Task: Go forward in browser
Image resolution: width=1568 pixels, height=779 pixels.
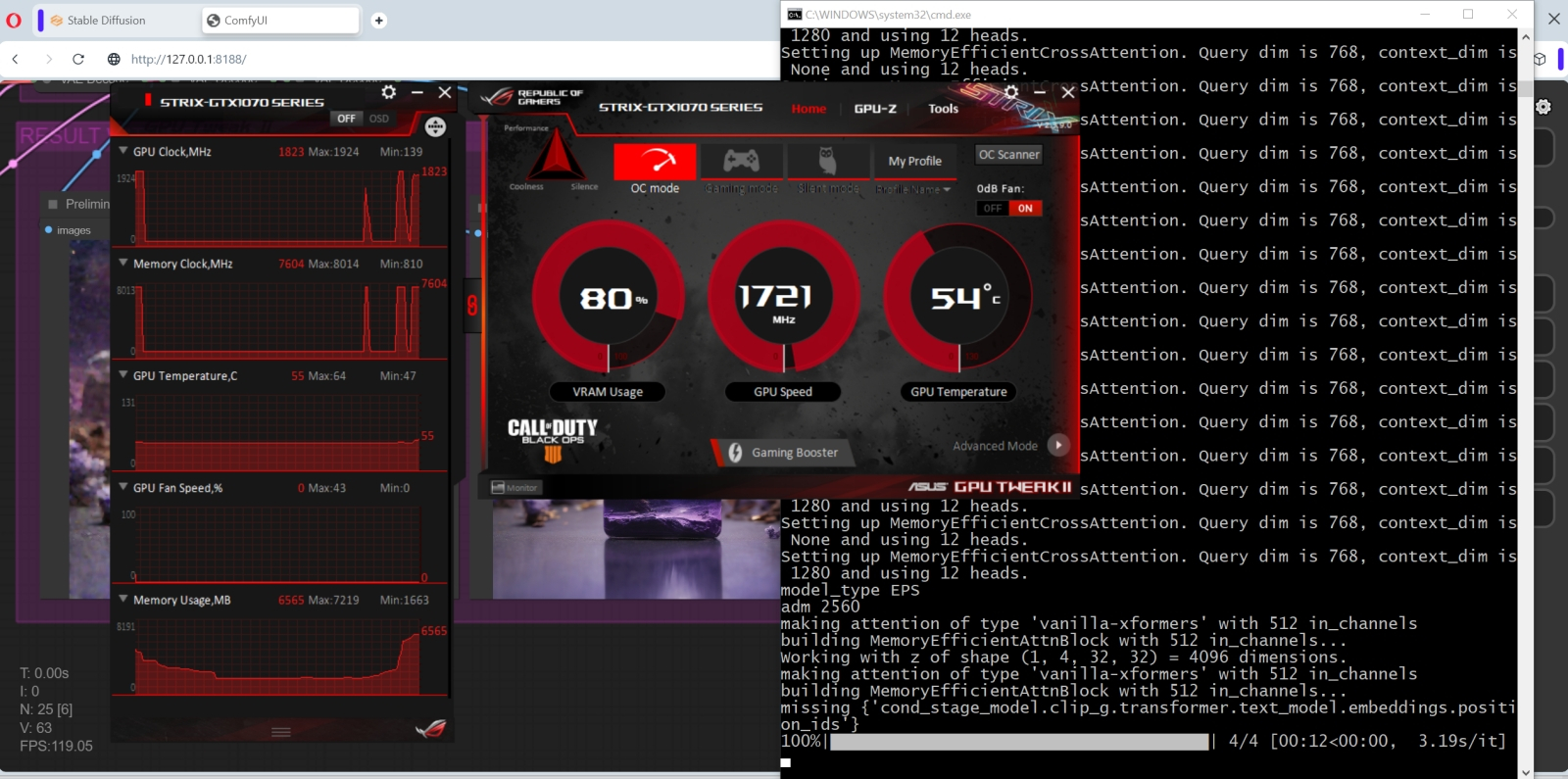Action: [x=48, y=59]
